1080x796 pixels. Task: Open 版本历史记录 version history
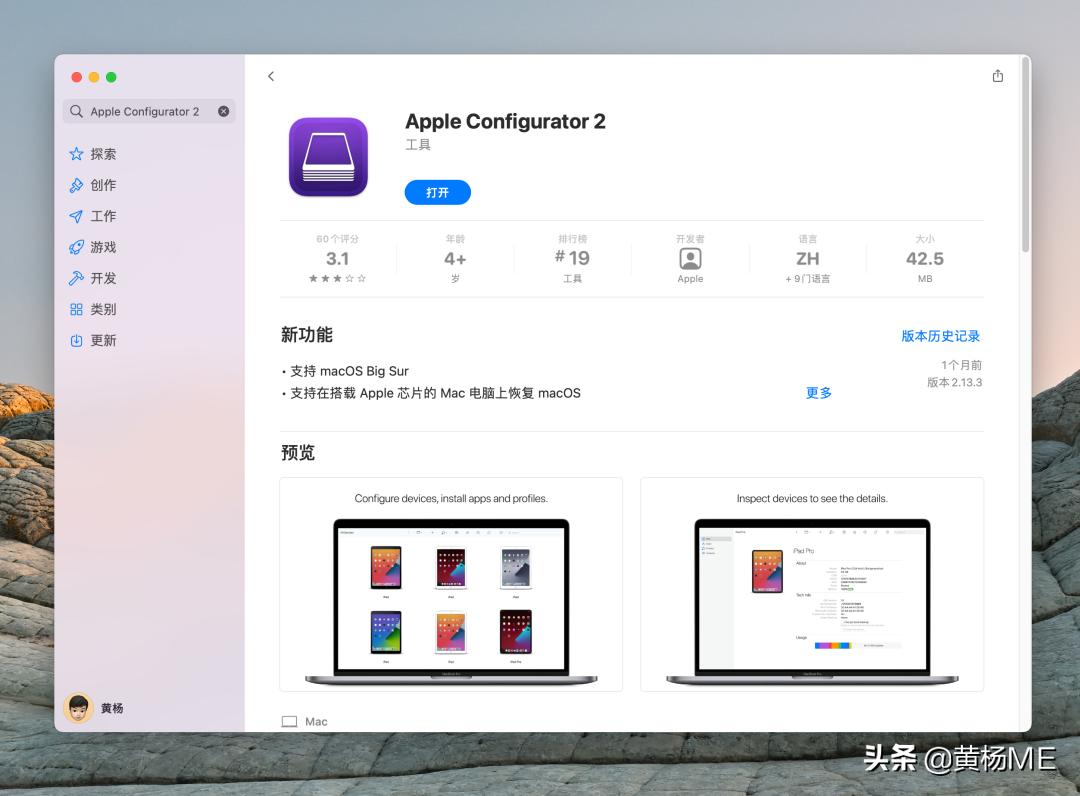point(940,336)
